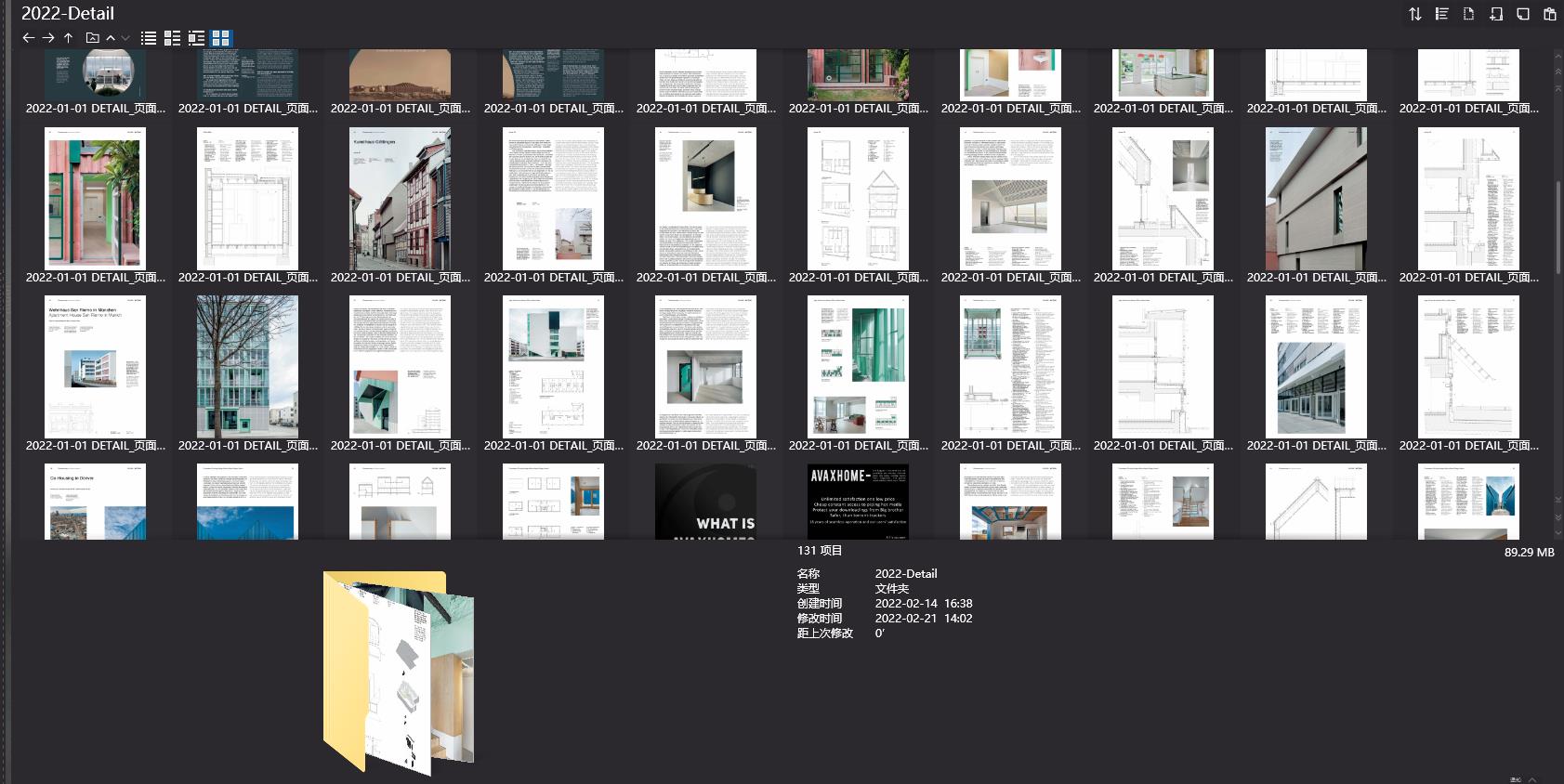Click the greyed down chevron beside the folder icon
This screenshot has height=784, width=1564.
coord(125,38)
